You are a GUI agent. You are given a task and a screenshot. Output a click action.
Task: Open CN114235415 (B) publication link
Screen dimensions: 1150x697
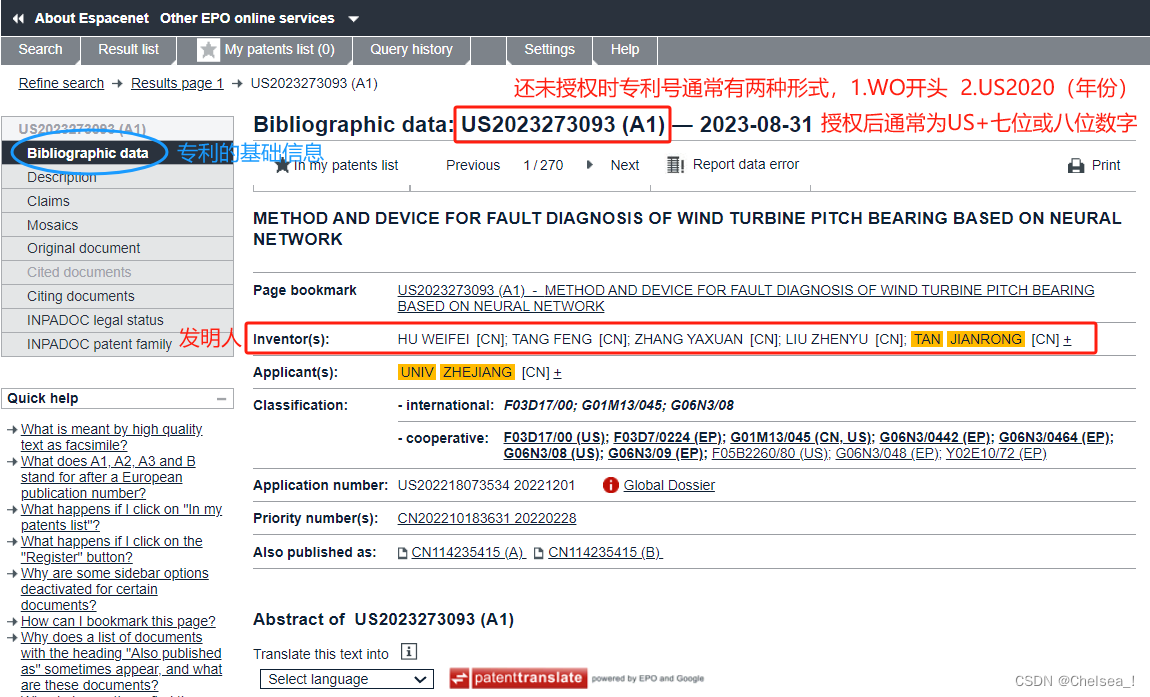[x=605, y=552]
